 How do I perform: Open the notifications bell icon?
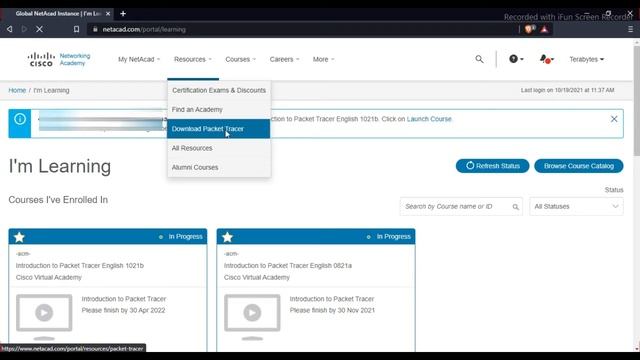click(546, 59)
